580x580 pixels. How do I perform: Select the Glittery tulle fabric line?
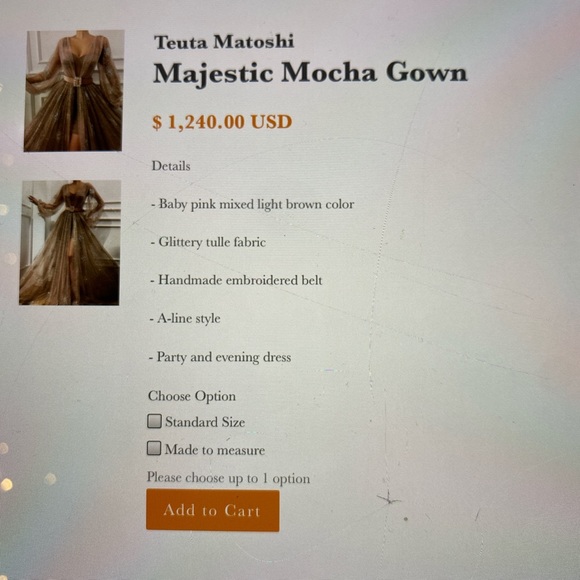coord(208,243)
